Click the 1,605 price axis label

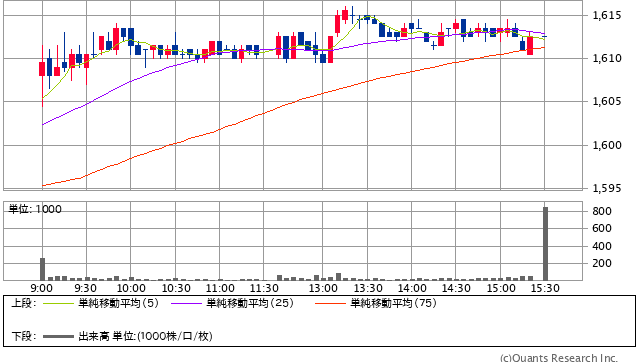pos(607,101)
